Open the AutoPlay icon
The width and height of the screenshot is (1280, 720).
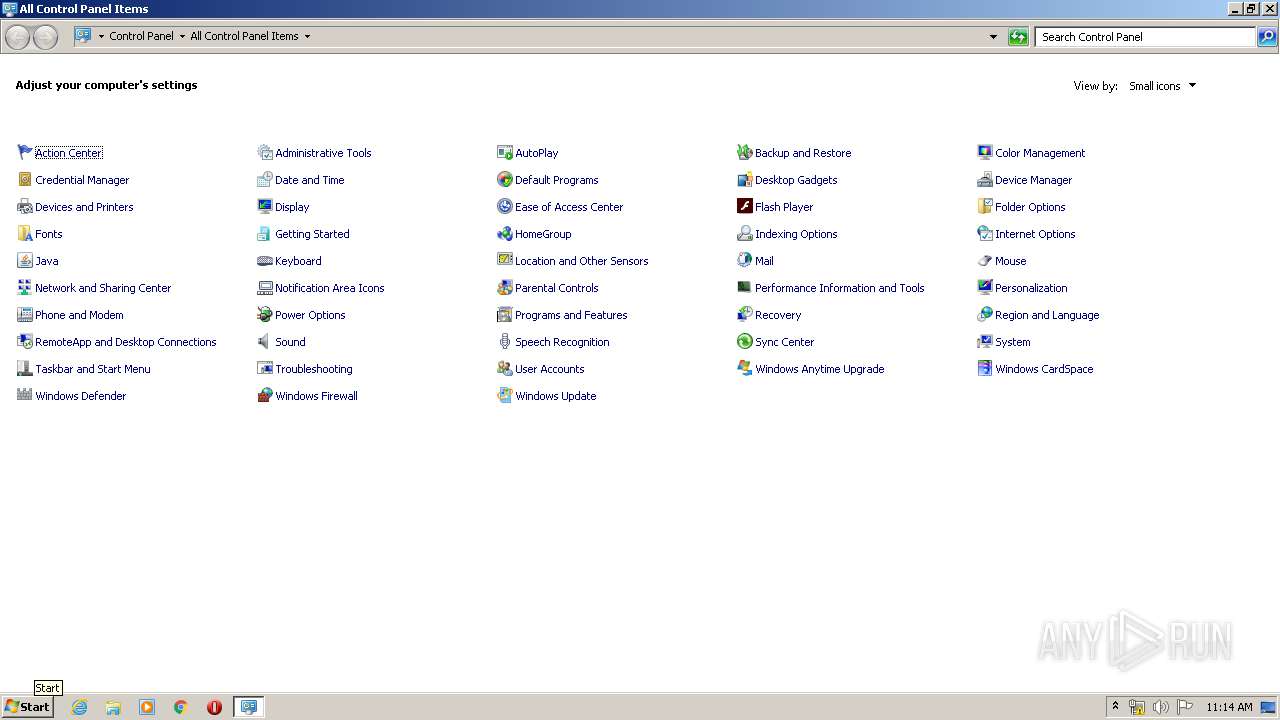pos(505,153)
